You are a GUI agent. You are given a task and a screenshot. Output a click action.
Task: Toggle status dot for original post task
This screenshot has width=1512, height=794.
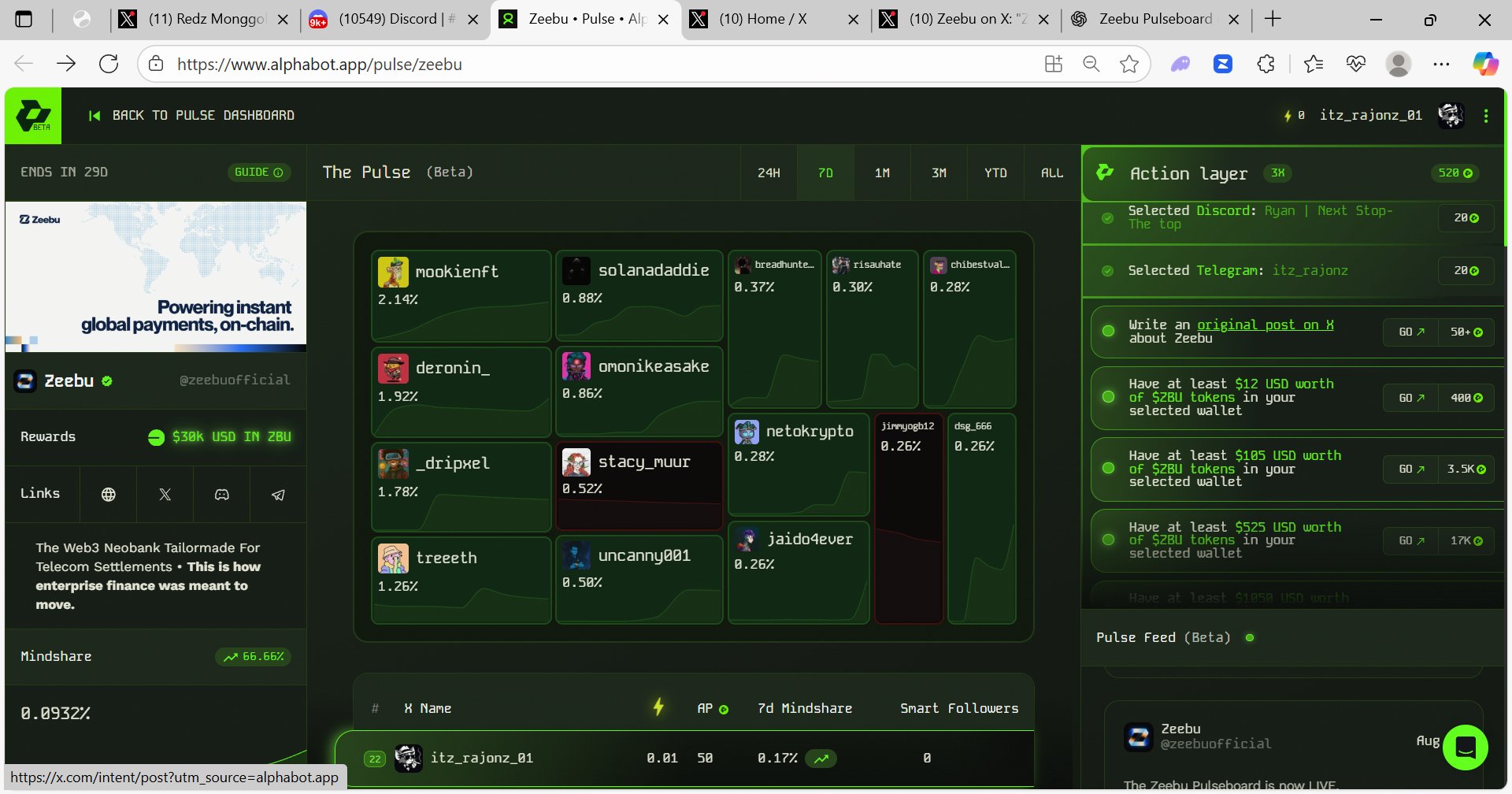click(1108, 332)
